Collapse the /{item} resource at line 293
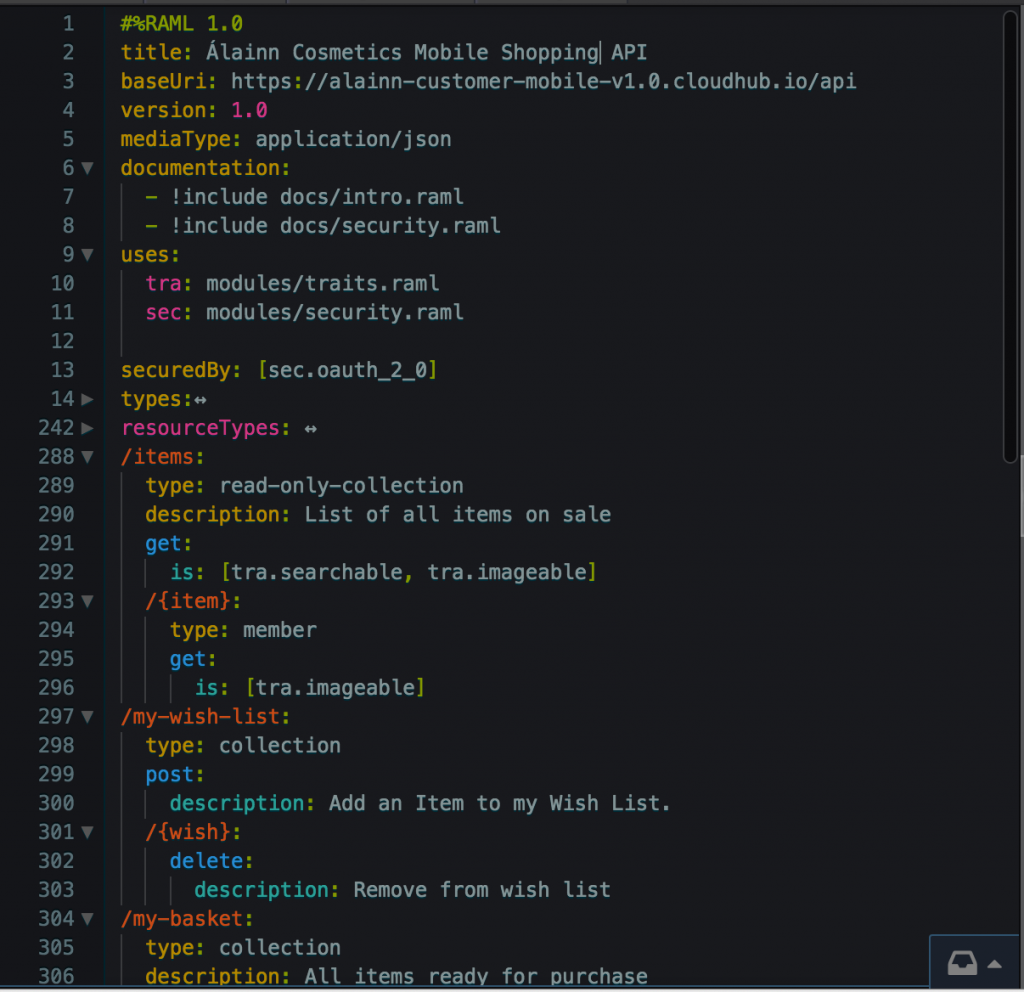The width and height of the screenshot is (1024, 992). coord(87,601)
